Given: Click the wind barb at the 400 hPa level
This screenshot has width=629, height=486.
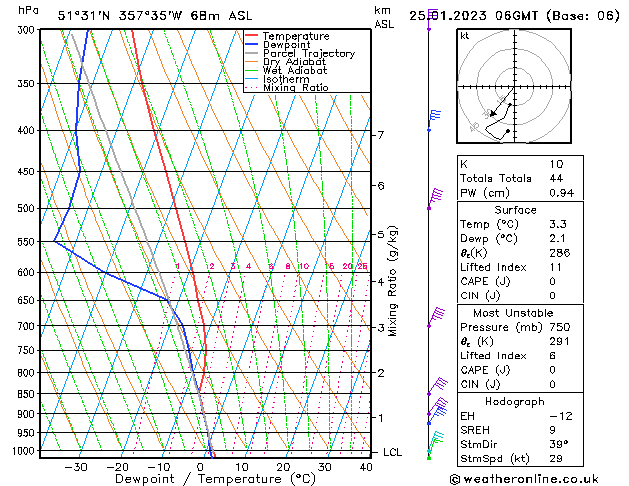Looking at the screenshot, I should (434, 120).
